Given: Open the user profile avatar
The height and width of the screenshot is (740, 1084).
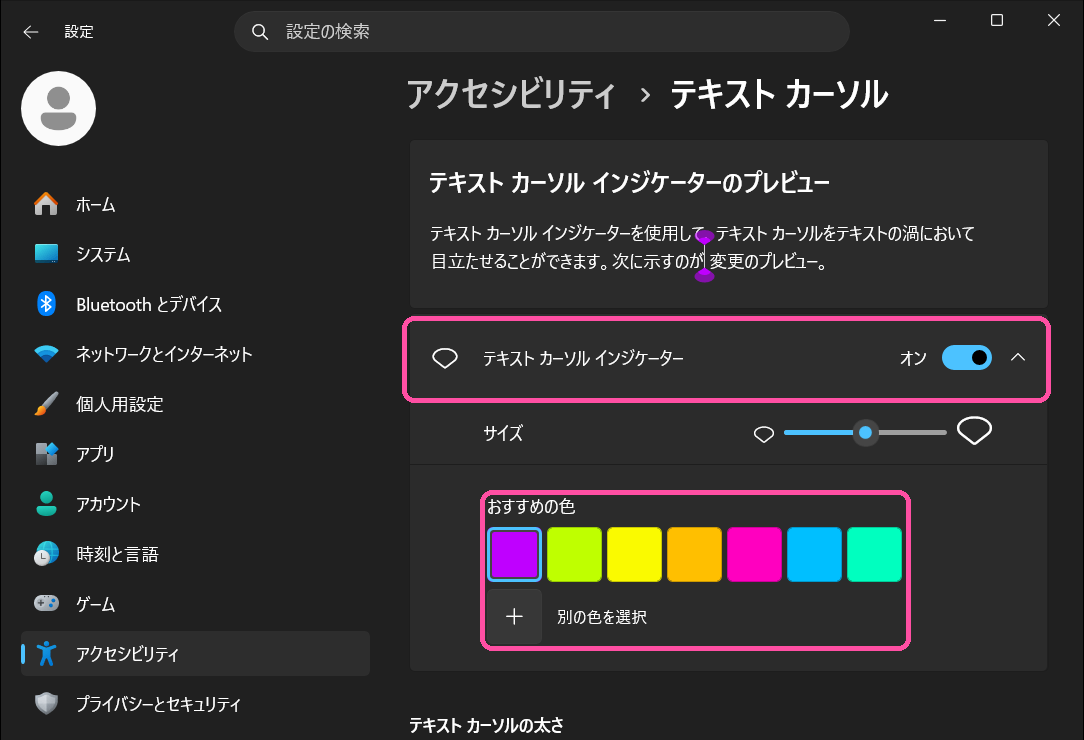Looking at the screenshot, I should point(59,109).
